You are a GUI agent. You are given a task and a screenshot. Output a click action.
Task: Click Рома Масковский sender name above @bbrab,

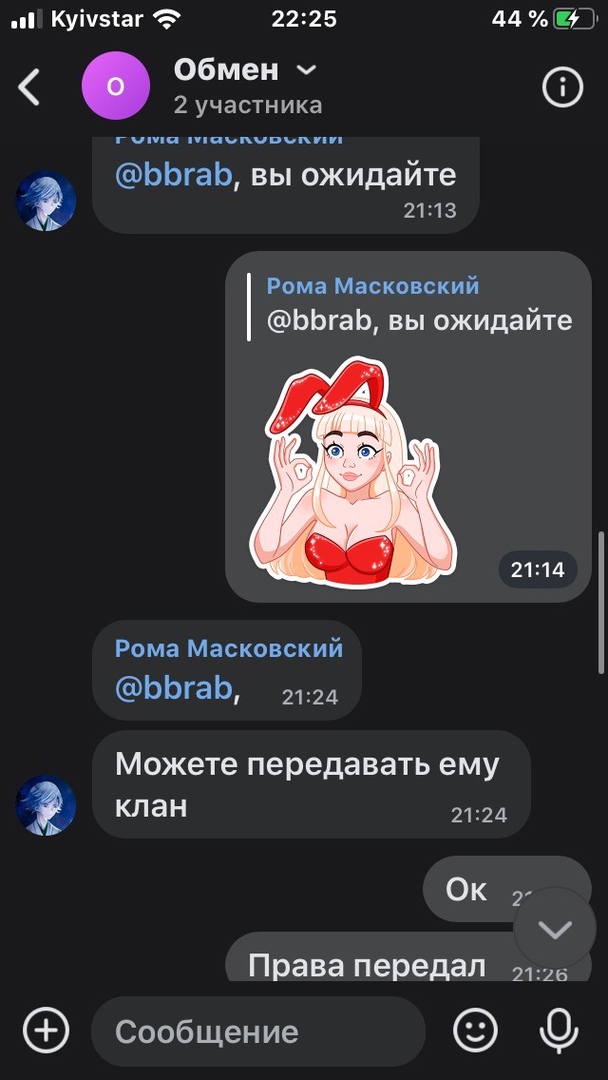click(229, 648)
